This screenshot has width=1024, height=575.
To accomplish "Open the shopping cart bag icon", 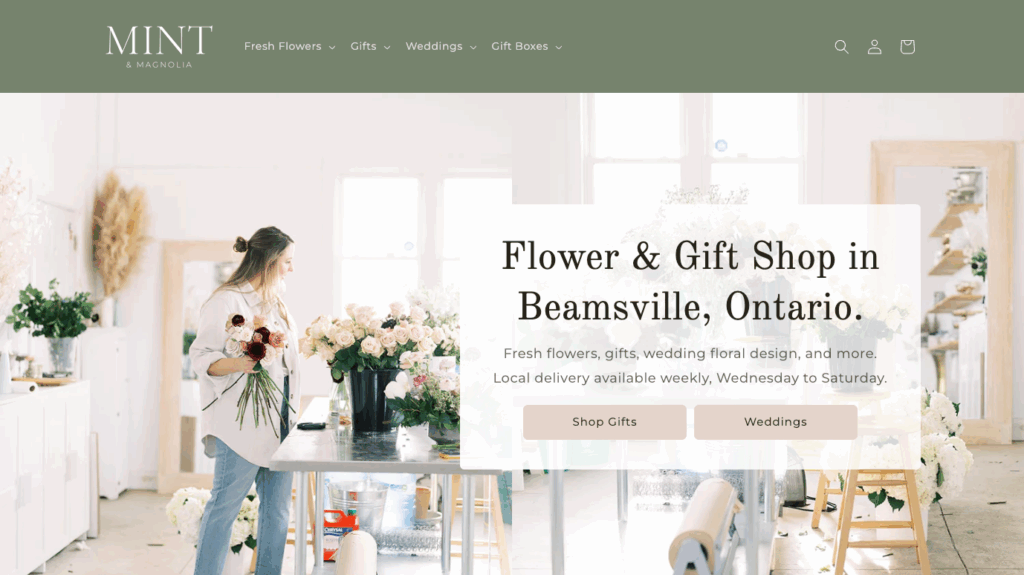I will point(906,46).
